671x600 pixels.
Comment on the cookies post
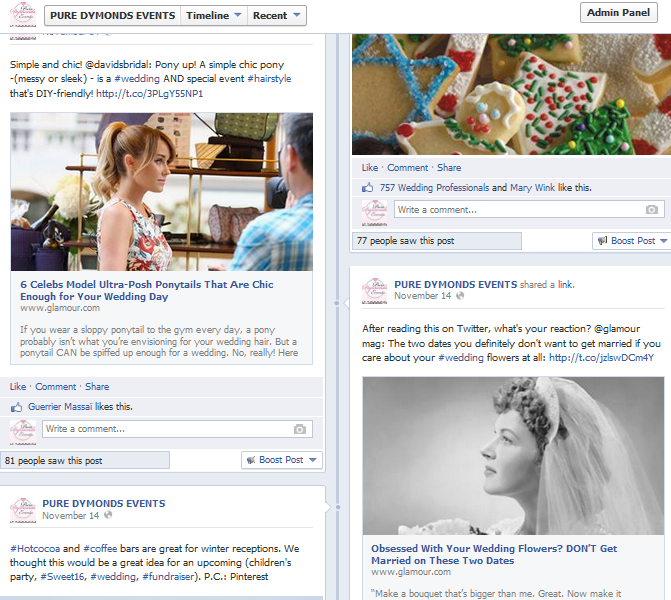[407, 168]
